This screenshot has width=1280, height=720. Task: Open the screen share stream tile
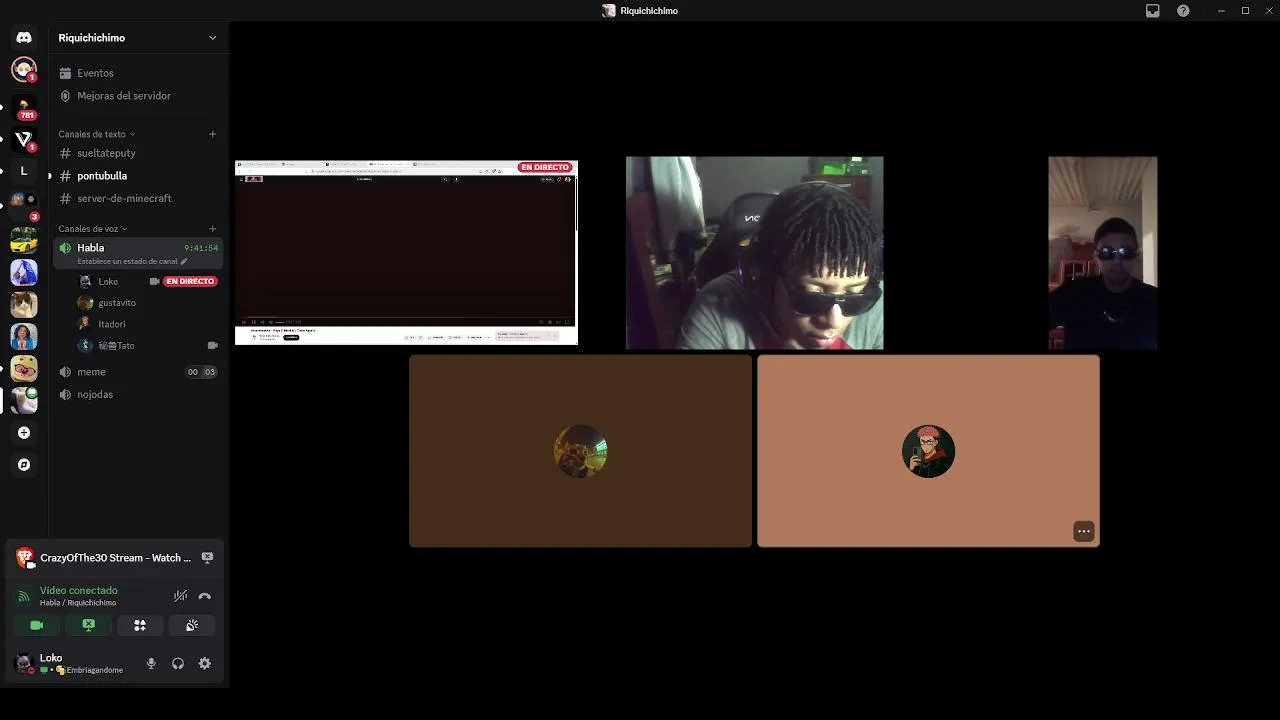click(x=406, y=253)
